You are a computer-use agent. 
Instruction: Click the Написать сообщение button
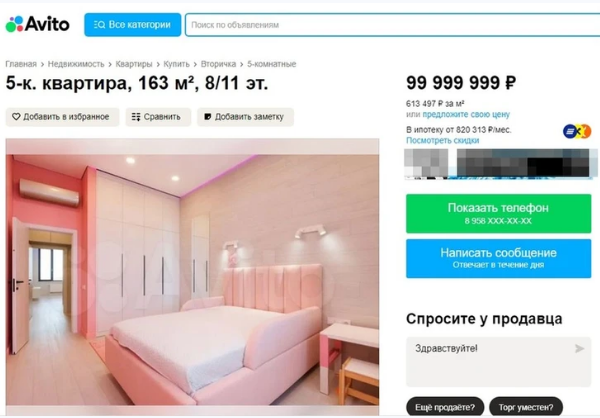coord(498,258)
